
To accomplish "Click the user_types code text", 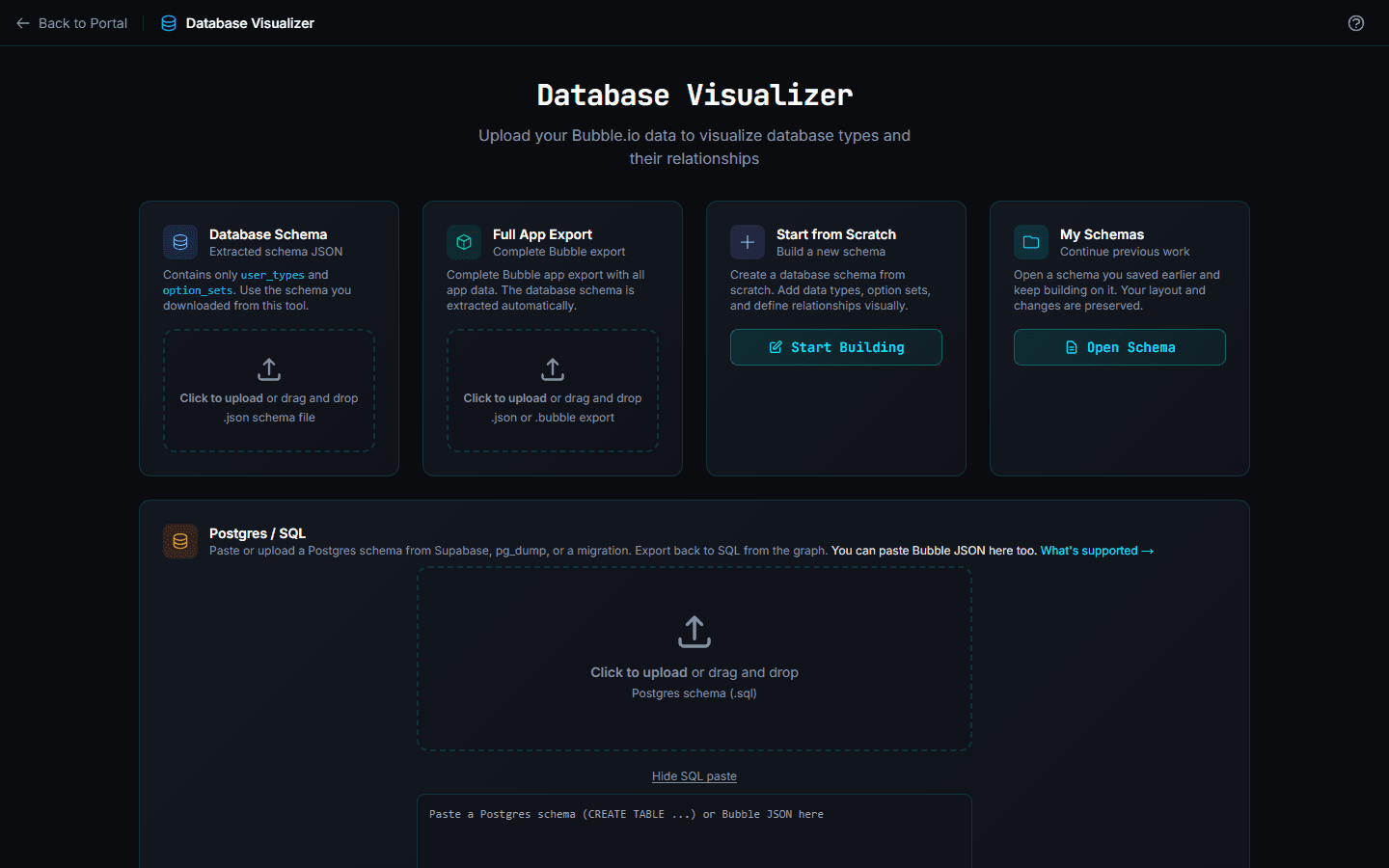I will [x=273, y=275].
